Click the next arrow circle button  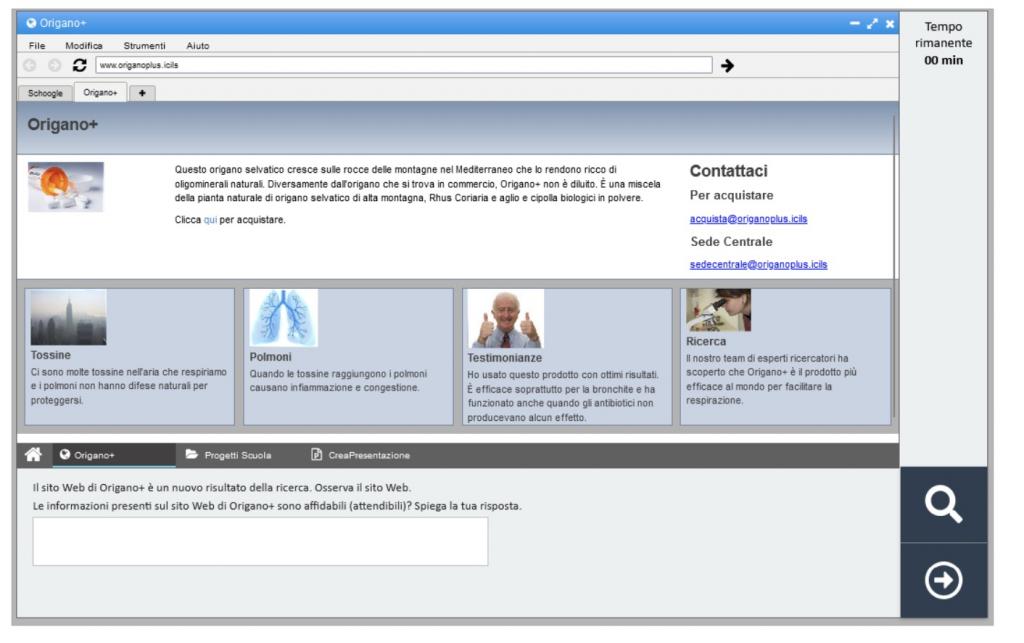(x=943, y=582)
